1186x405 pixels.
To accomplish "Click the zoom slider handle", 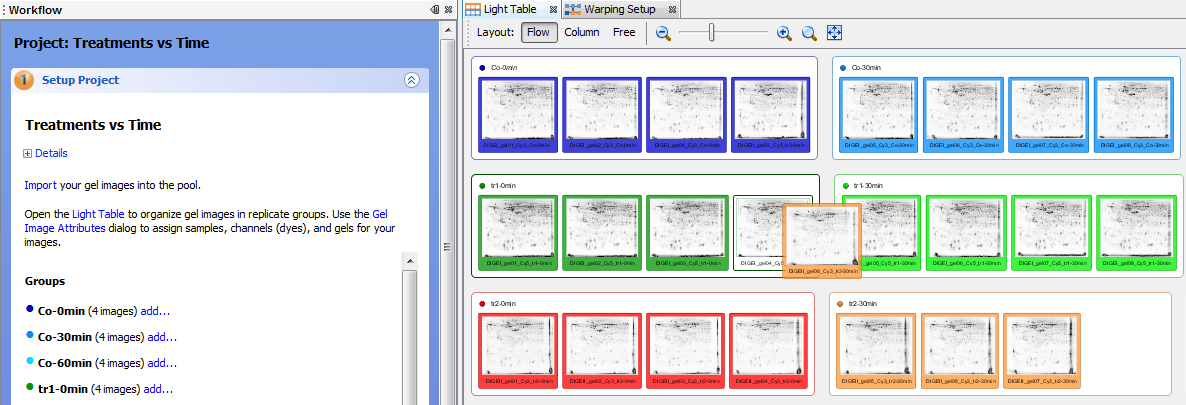I will coord(712,33).
